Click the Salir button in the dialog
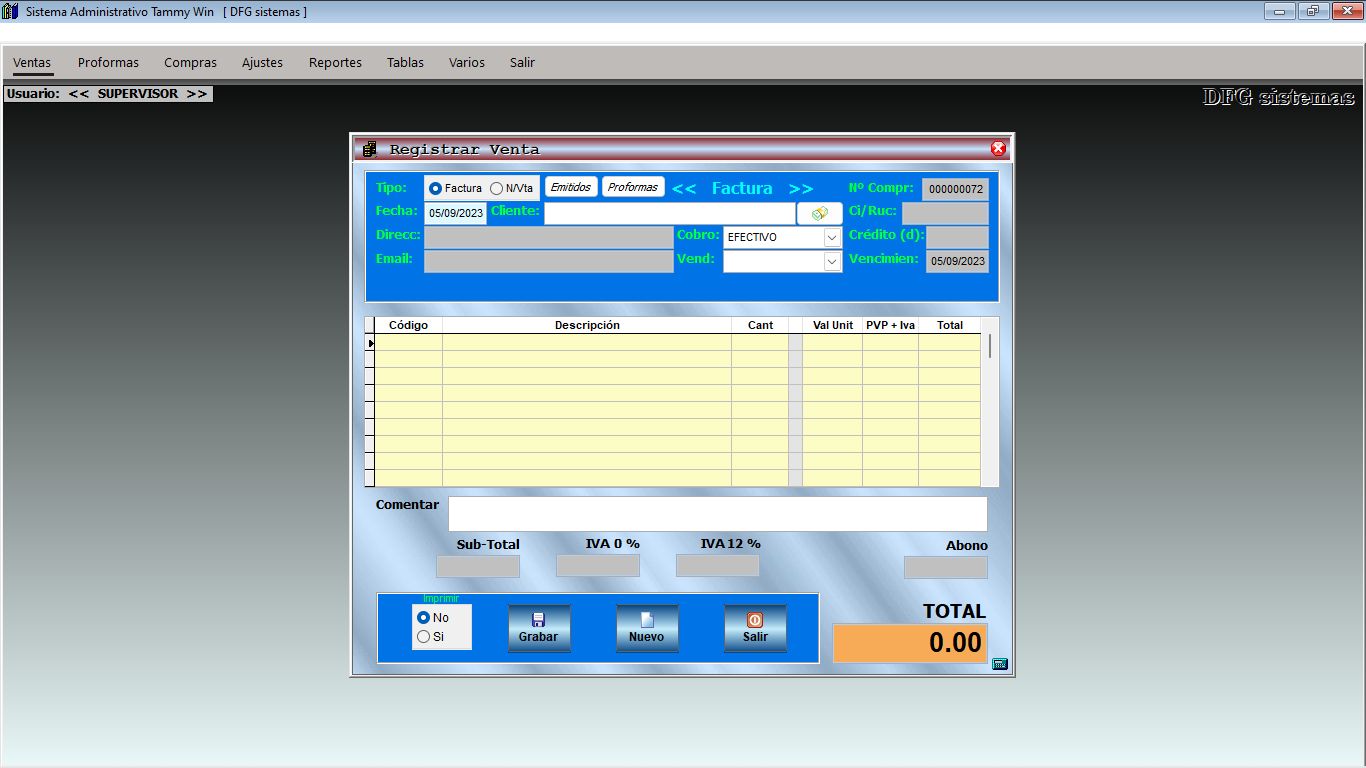The image size is (1366, 768). 755,628
